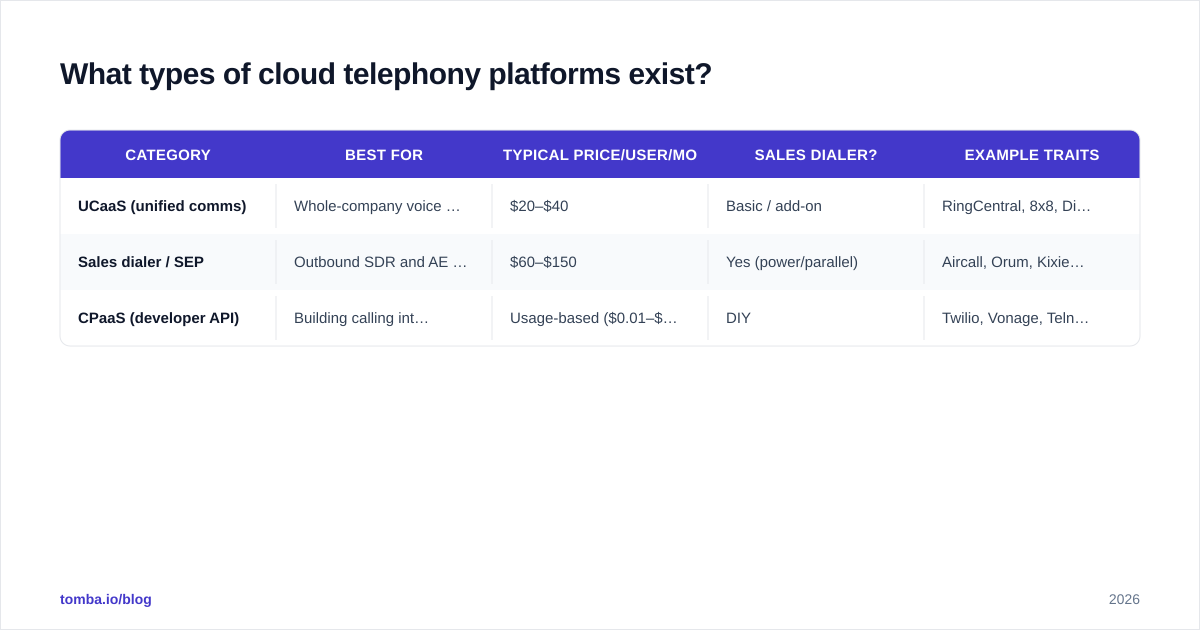Viewport: 1200px width, 630px height.
Task: Select the heading "What types of cloud telephony platforms exist?"
Action: [x=386, y=74]
